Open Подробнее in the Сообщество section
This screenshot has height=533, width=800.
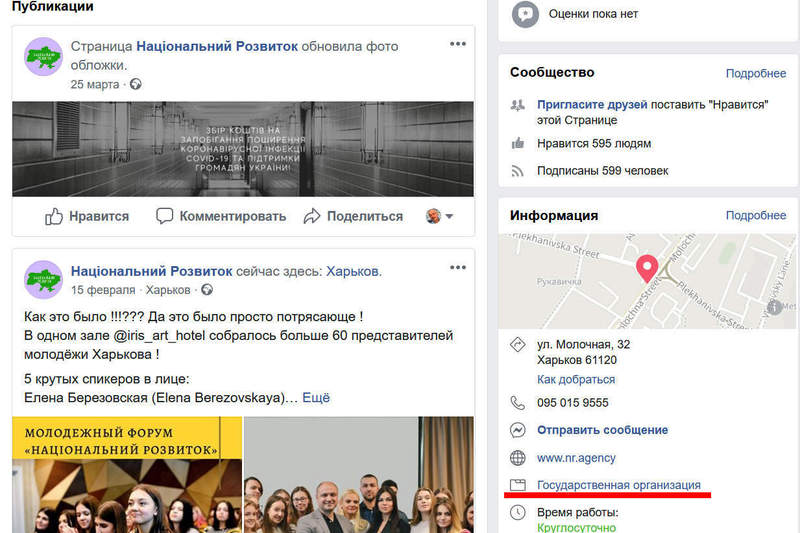(756, 73)
